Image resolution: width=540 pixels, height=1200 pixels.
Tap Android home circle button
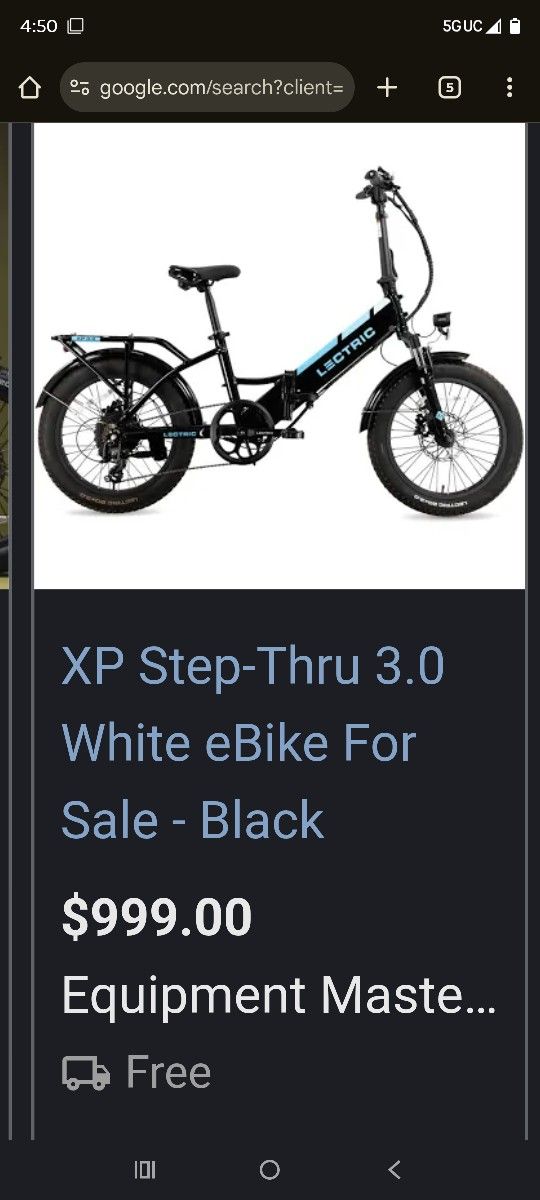[269, 1169]
